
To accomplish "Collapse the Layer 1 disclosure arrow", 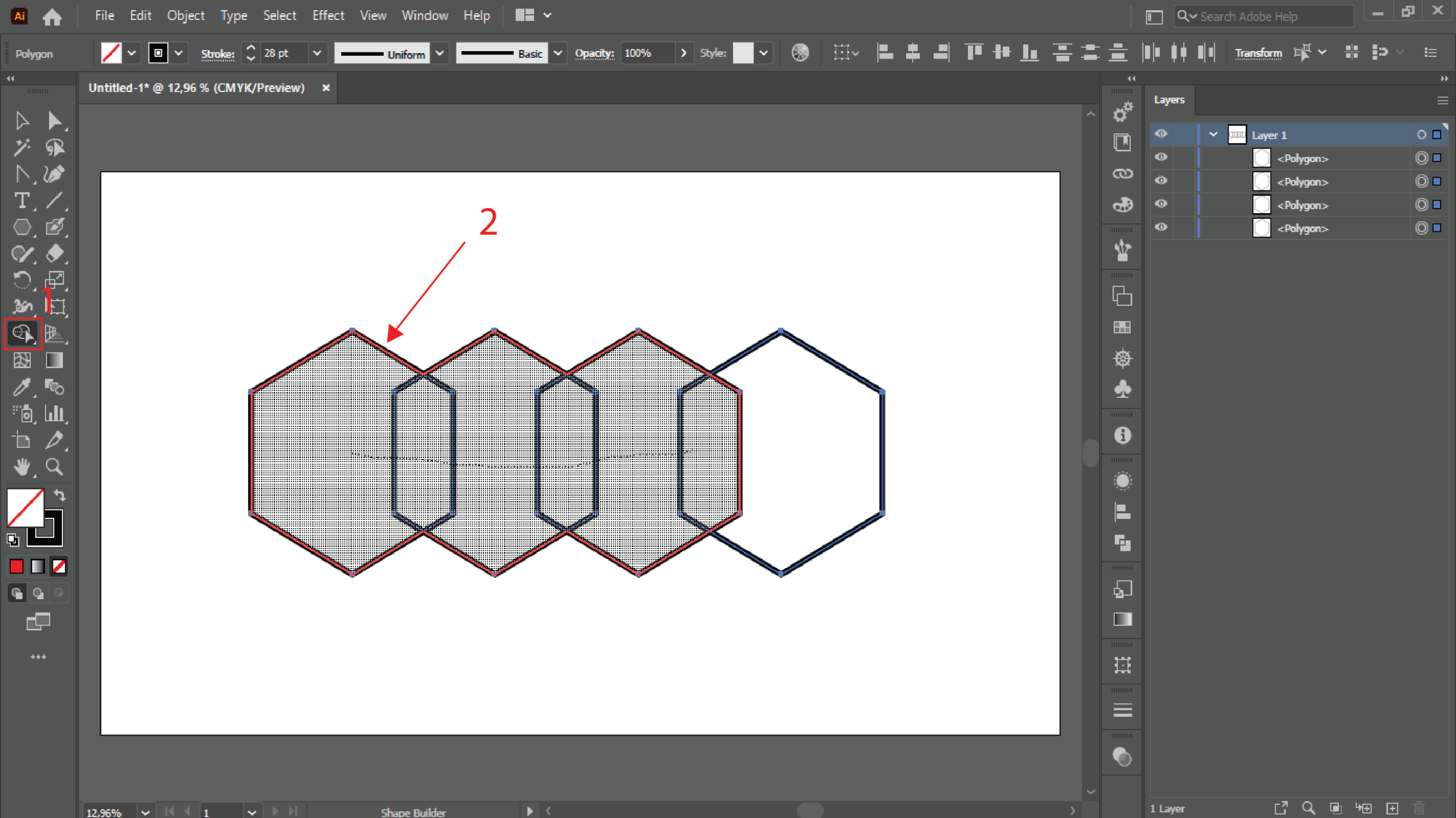I will point(1213,135).
